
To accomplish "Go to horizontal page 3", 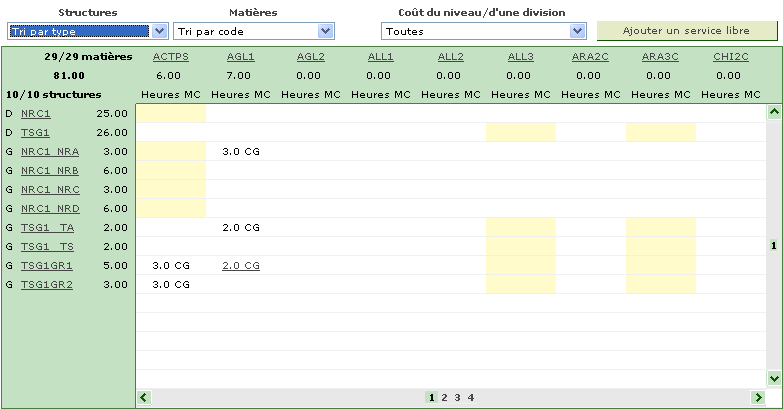I will [x=457, y=398].
